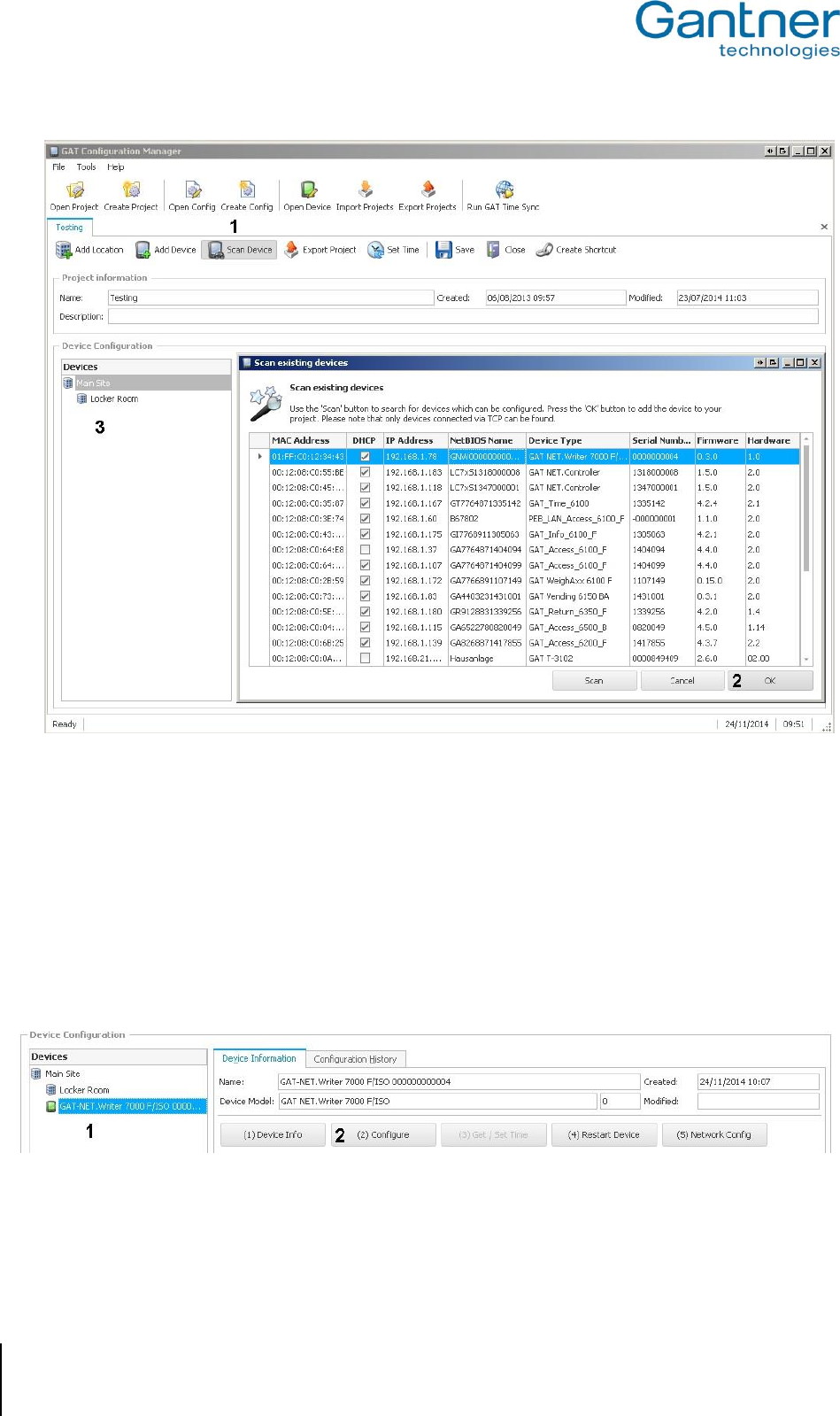Click the Device Model input field
The width and height of the screenshot is (840, 1416).
click(x=437, y=1101)
